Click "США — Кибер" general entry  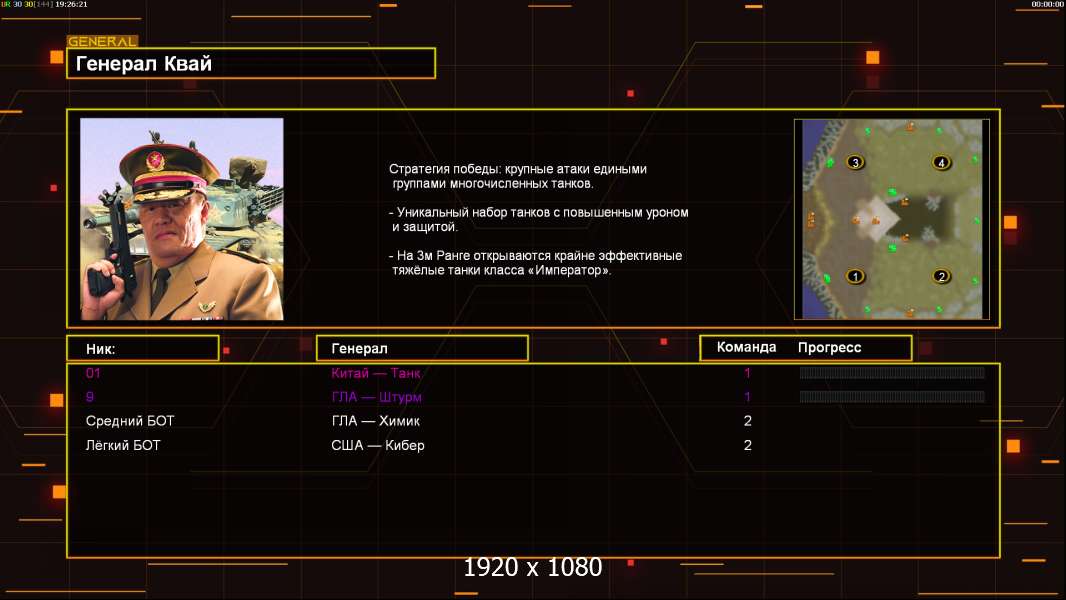(377, 446)
